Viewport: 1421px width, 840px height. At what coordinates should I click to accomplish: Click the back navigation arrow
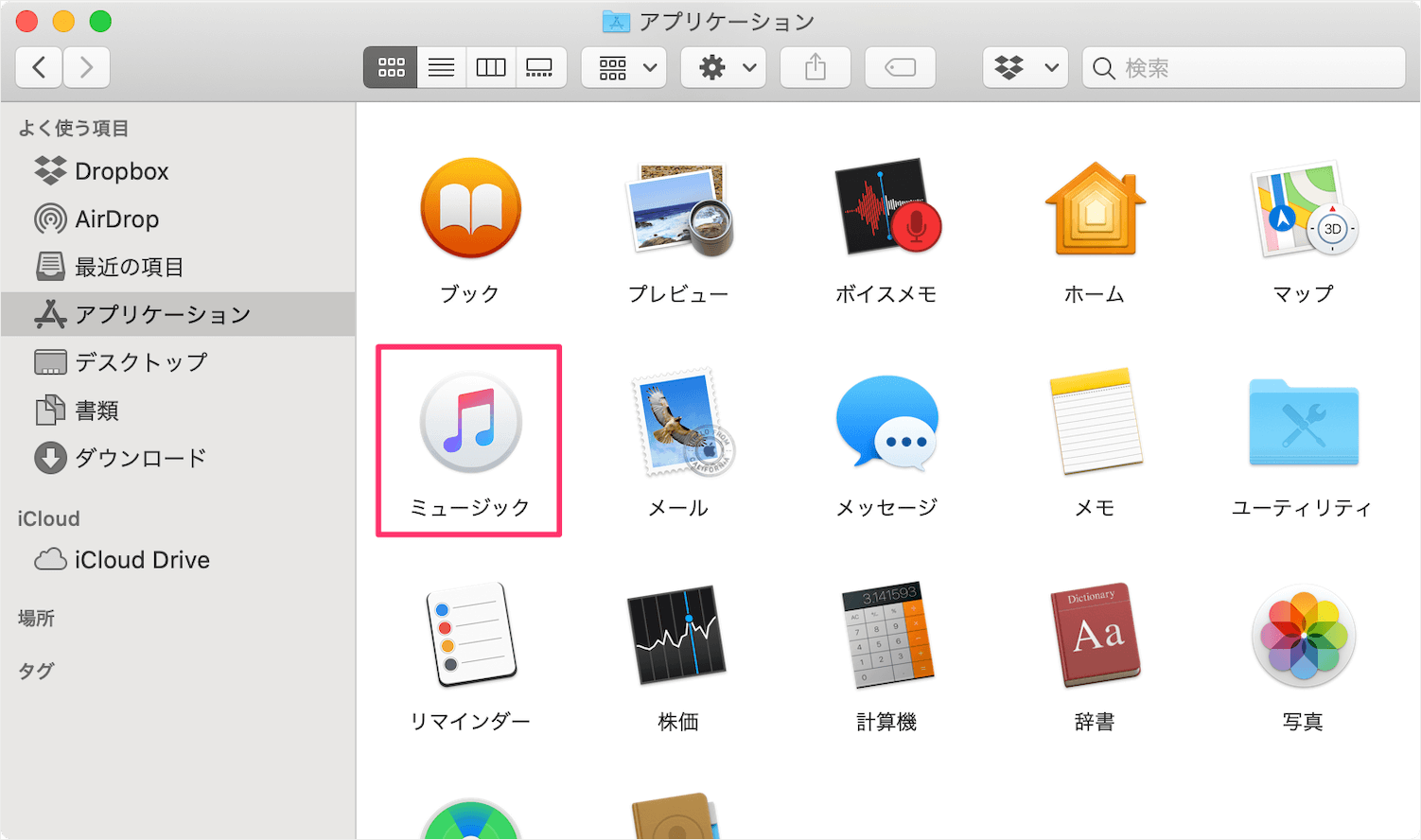point(38,67)
